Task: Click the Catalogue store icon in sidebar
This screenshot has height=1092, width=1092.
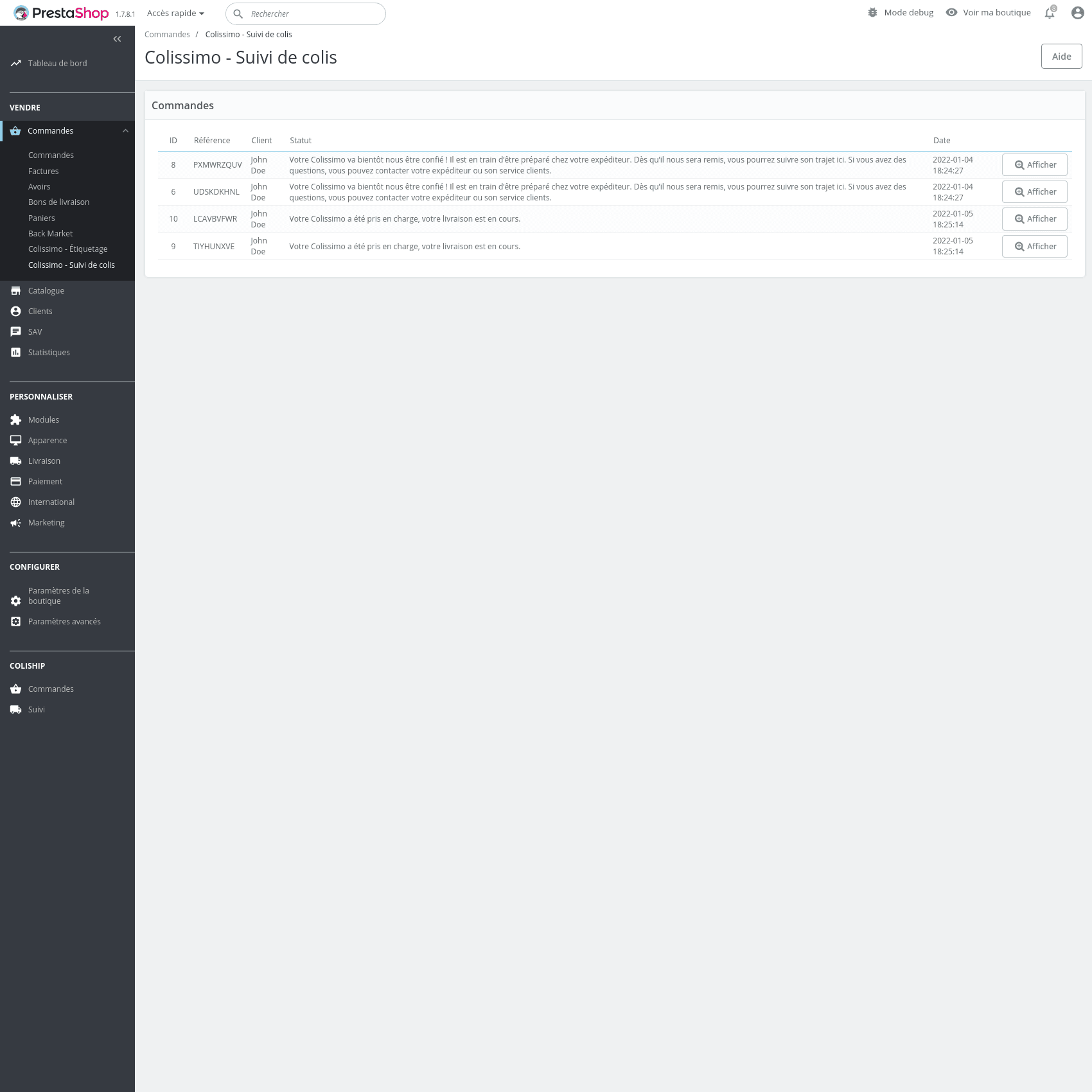Action: coord(16,291)
